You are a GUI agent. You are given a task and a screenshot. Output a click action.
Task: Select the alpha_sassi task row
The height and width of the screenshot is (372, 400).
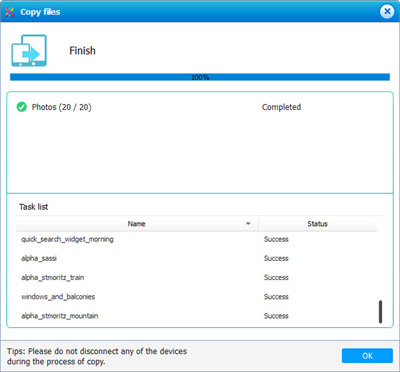[197, 258]
